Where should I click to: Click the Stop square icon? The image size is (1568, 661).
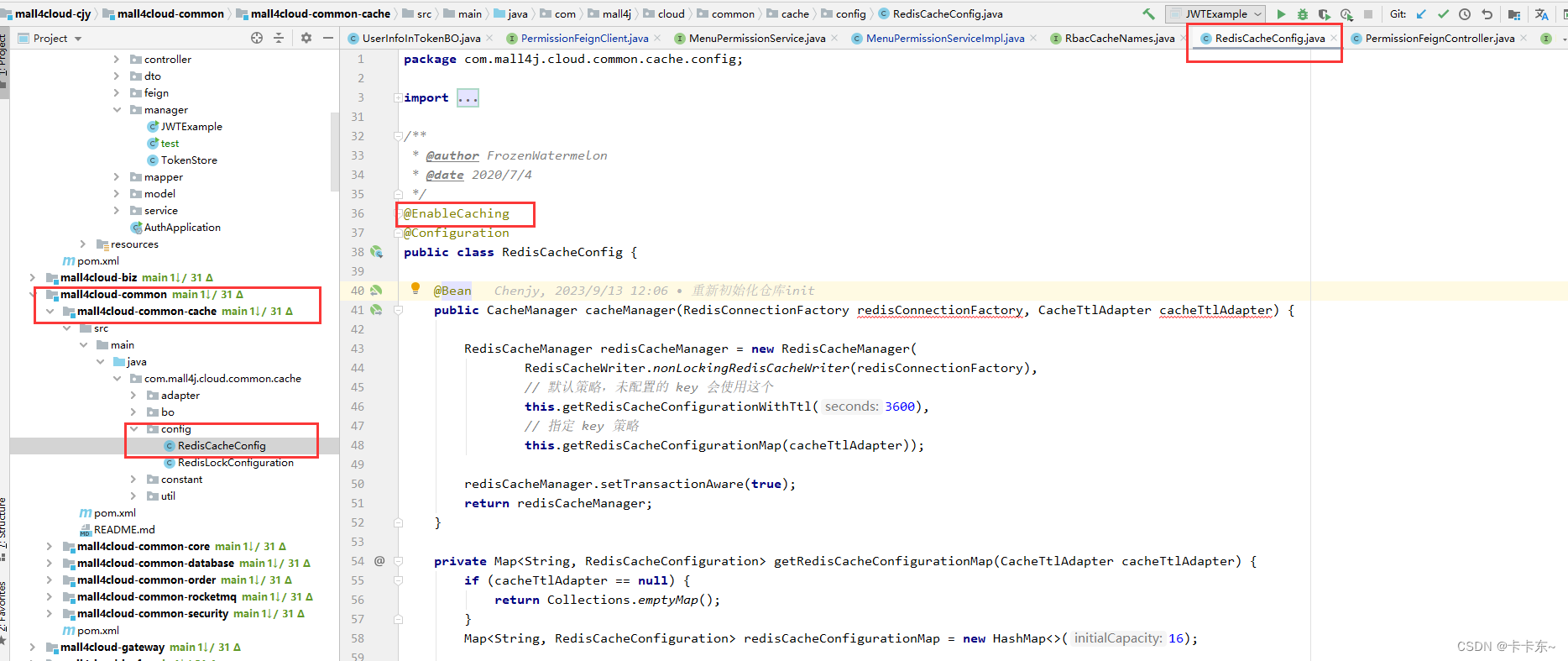pyautogui.click(x=1368, y=13)
